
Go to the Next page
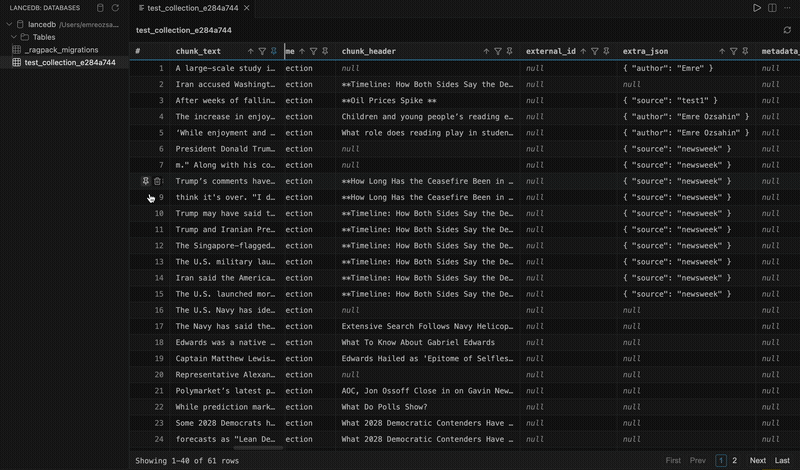tap(758, 460)
